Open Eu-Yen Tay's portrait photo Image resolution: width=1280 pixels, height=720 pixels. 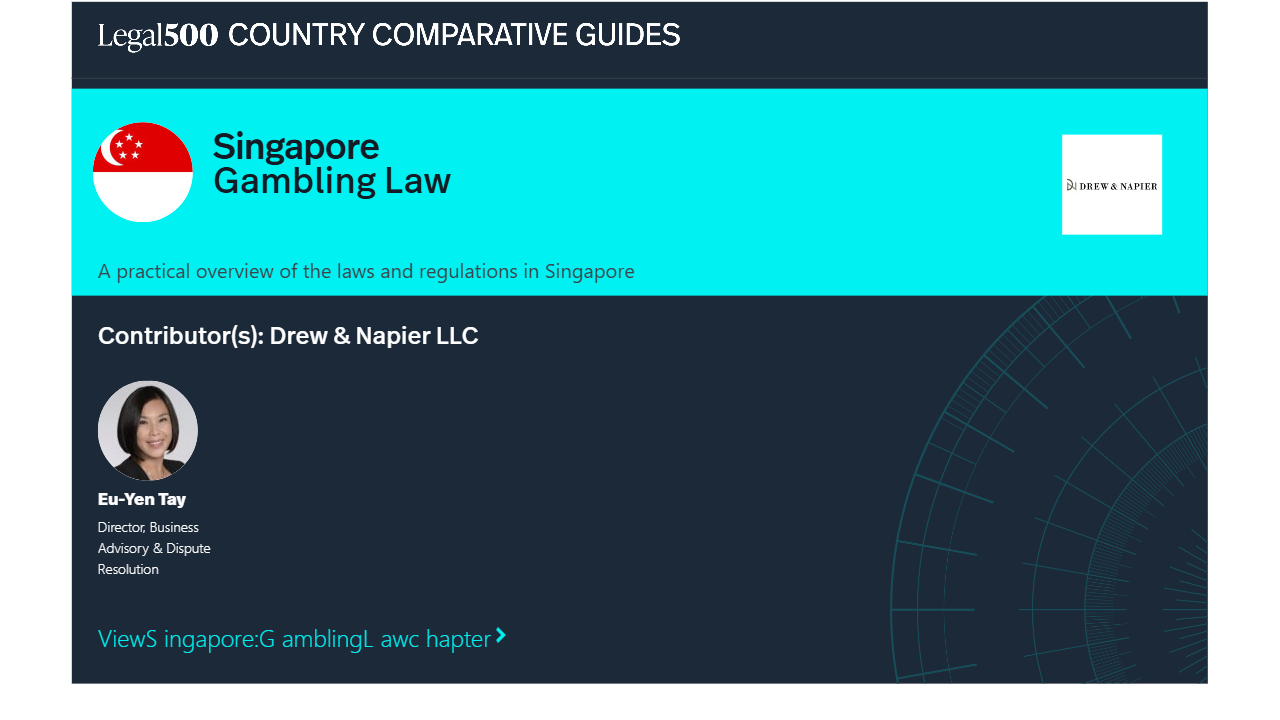click(x=148, y=430)
